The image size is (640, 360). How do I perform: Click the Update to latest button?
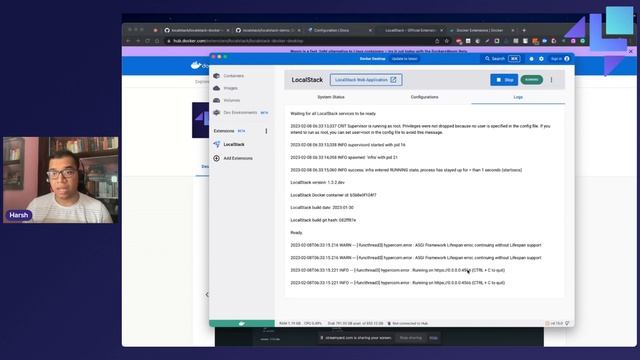point(404,59)
